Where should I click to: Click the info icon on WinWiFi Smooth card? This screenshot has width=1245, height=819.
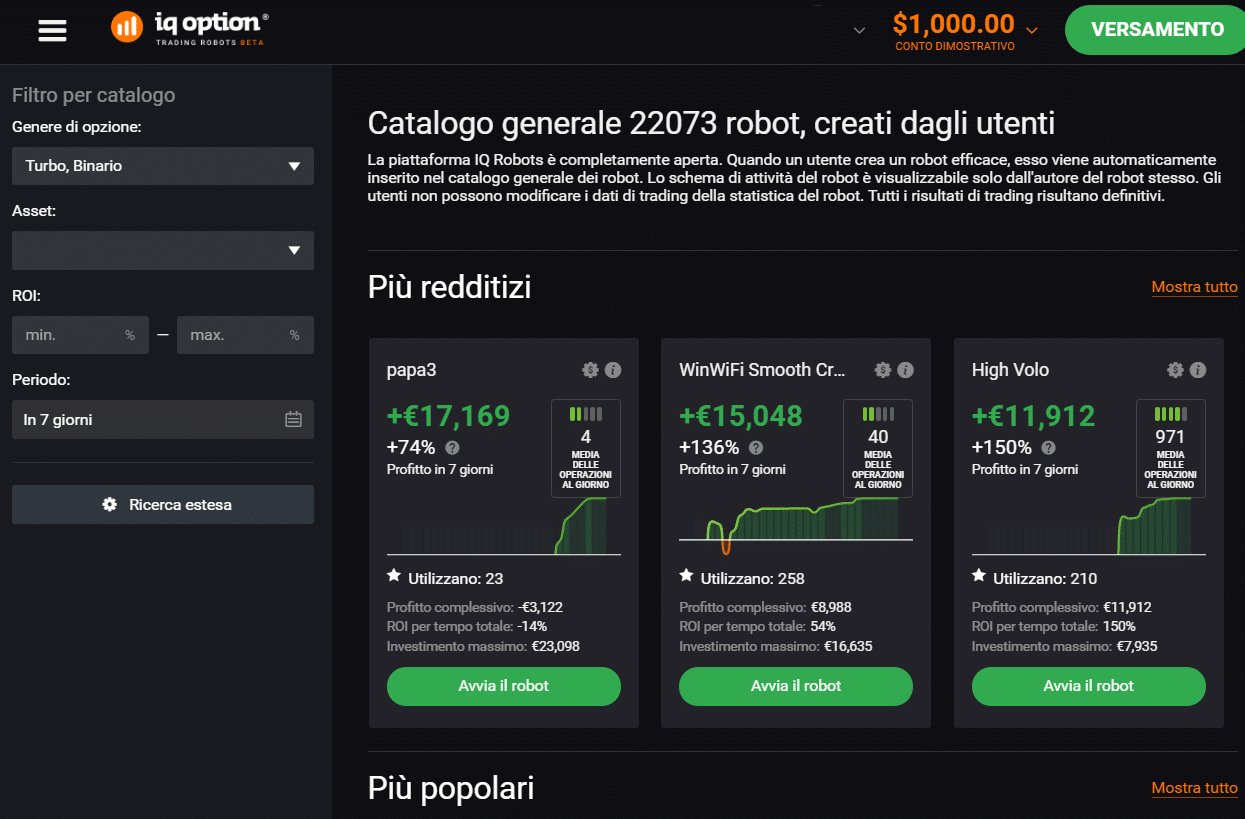[905, 370]
